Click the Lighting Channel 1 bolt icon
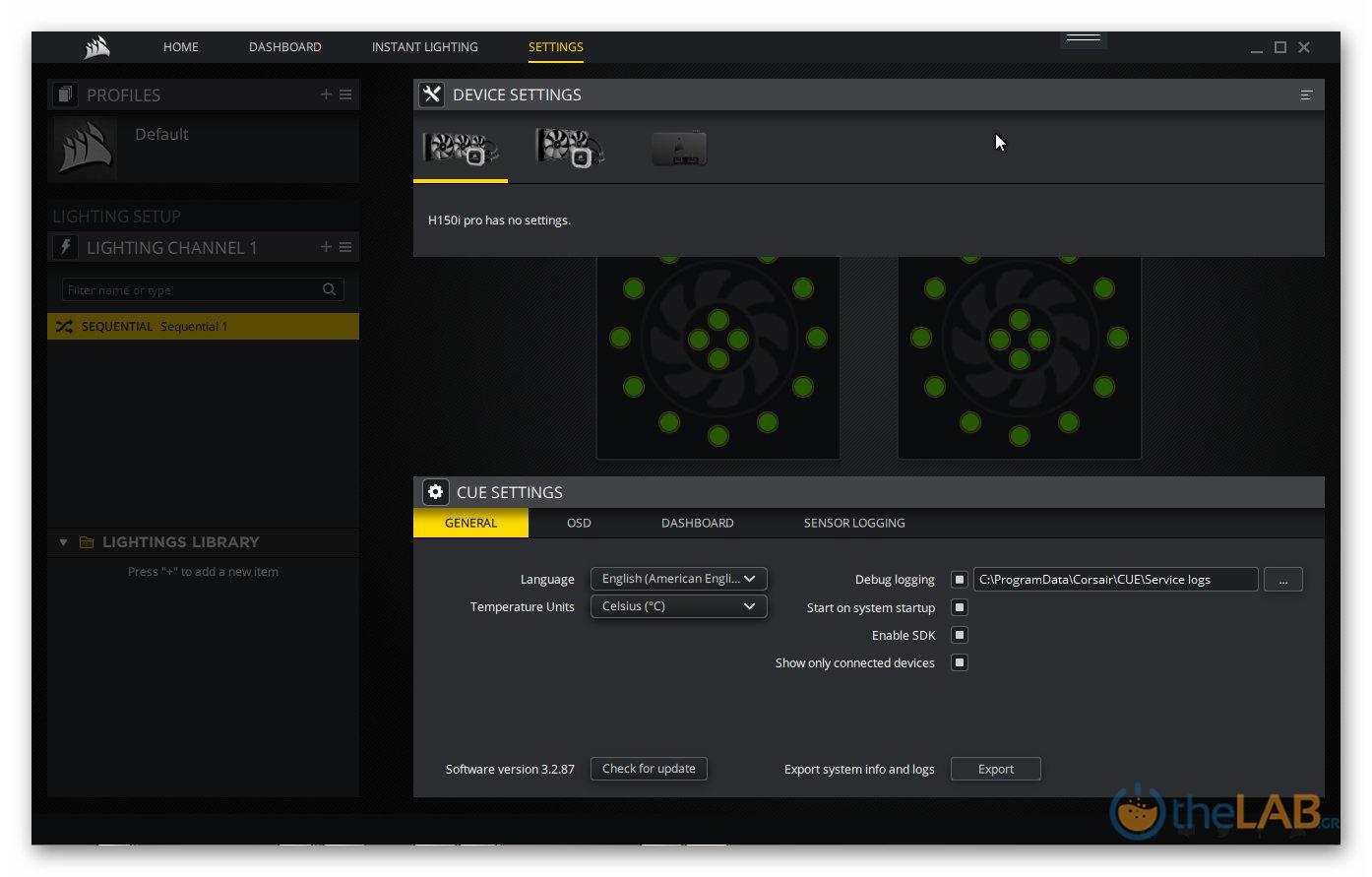Viewport: 1372px width, 877px height. [65, 247]
